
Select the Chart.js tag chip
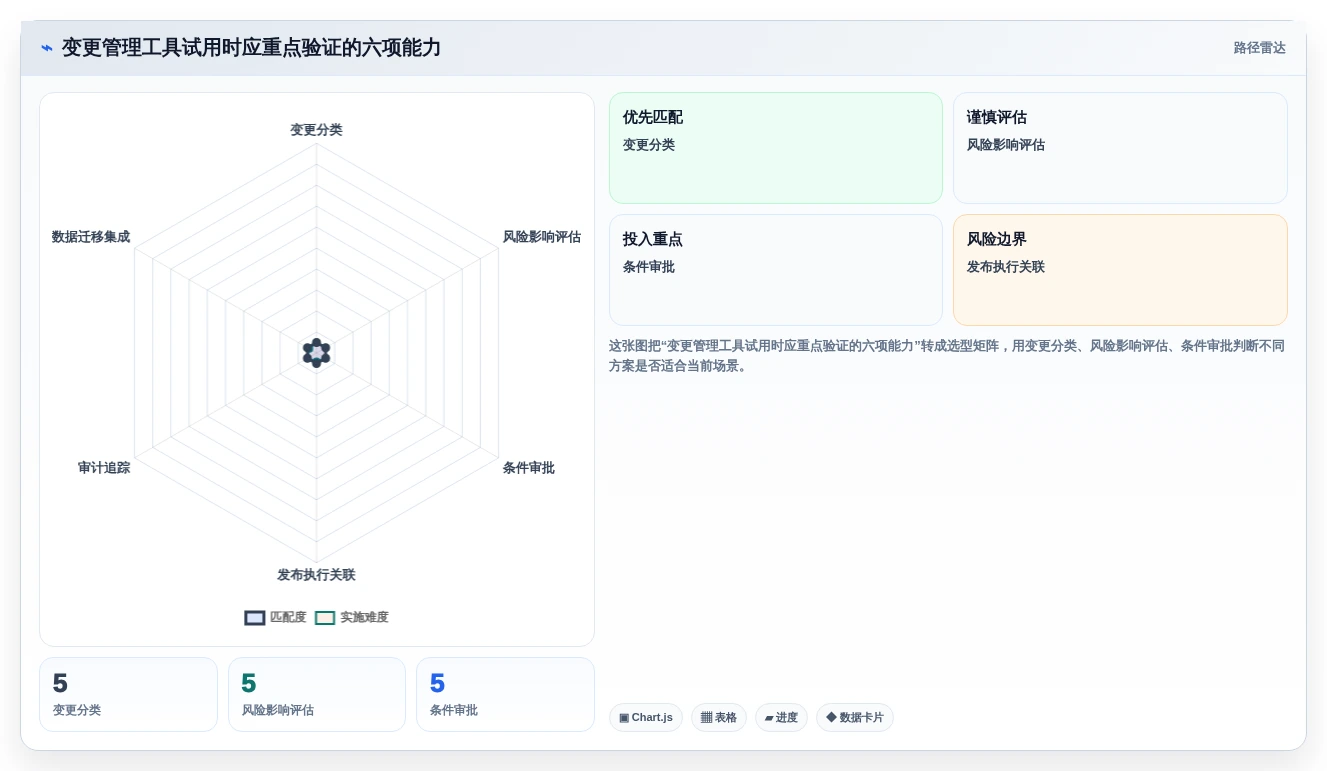pos(646,718)
